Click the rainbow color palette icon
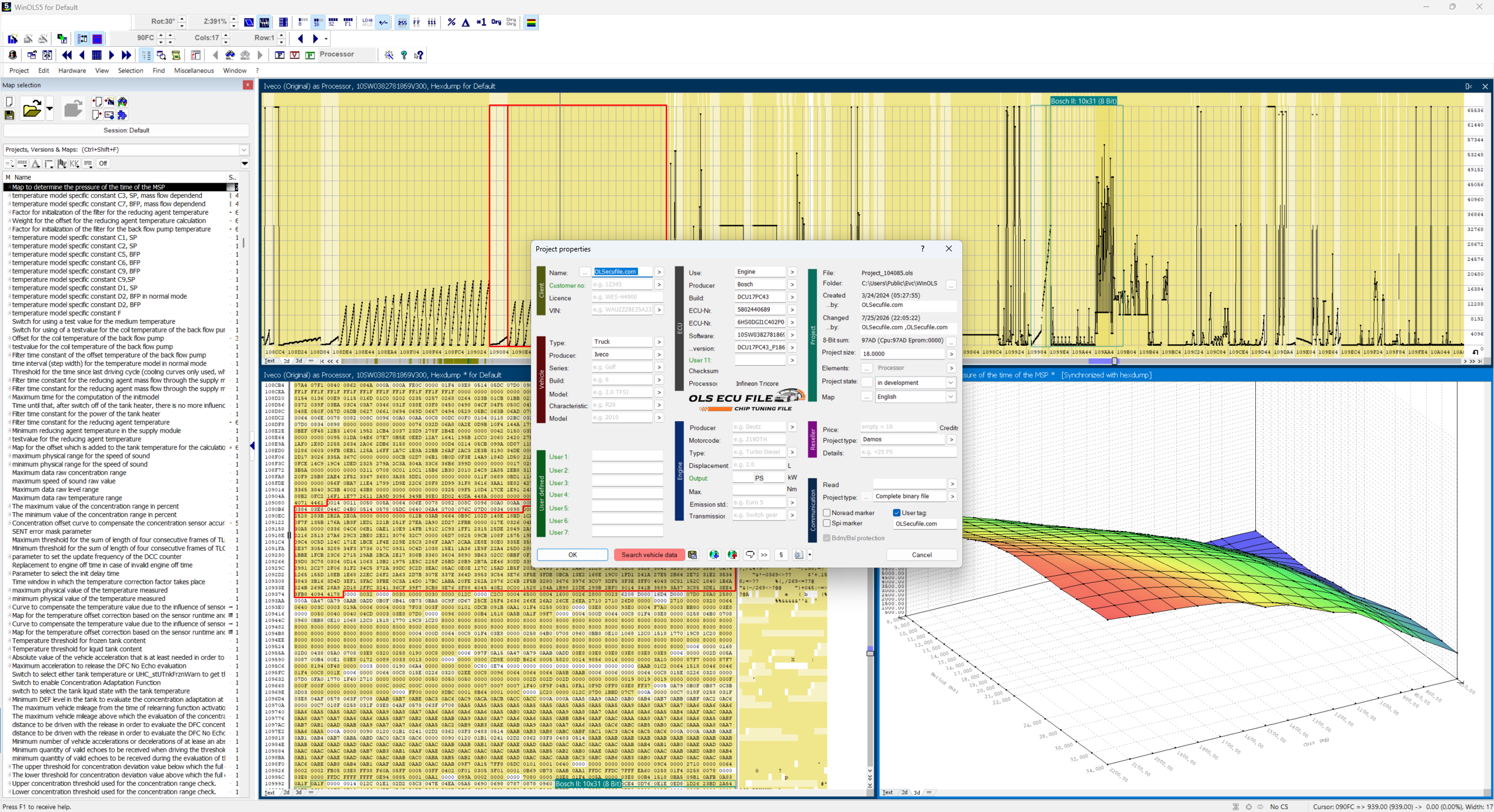This screenshot has height=812, width=1494. click(x=531, y=22)
